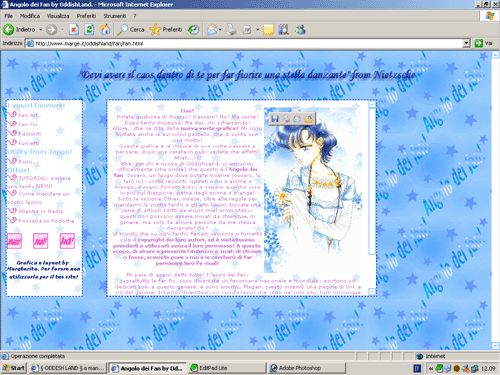The height and width of the screenshot is (375, 500).
Task: Click the Windows Start button
Action: [x=13, y=368]
